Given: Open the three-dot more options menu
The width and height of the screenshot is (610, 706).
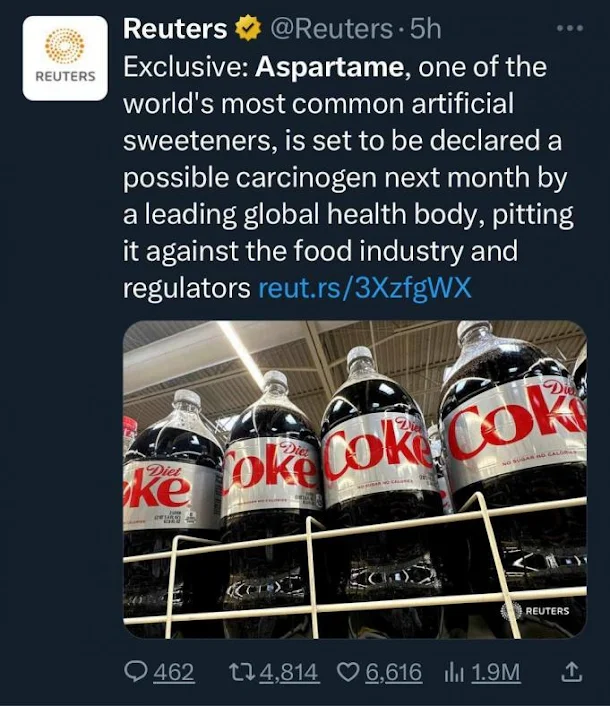Looking at the screenshot, I should [570, 28].
